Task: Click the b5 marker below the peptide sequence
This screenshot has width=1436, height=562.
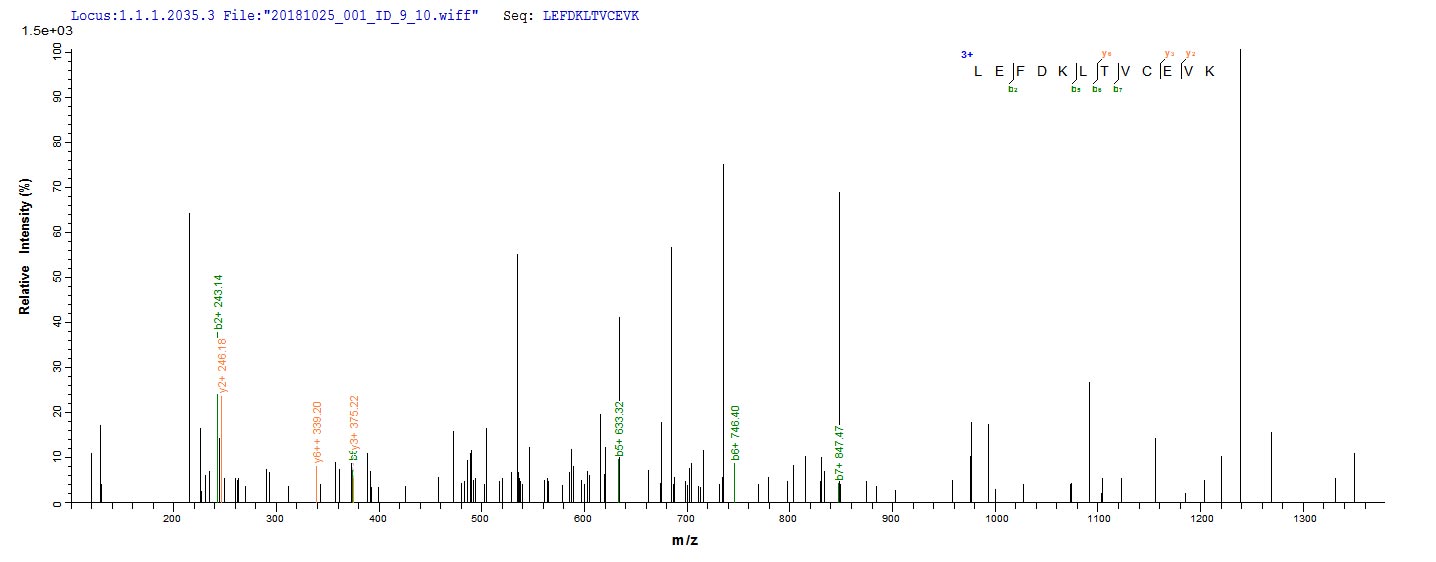Action: click(x=1076, y=90)
